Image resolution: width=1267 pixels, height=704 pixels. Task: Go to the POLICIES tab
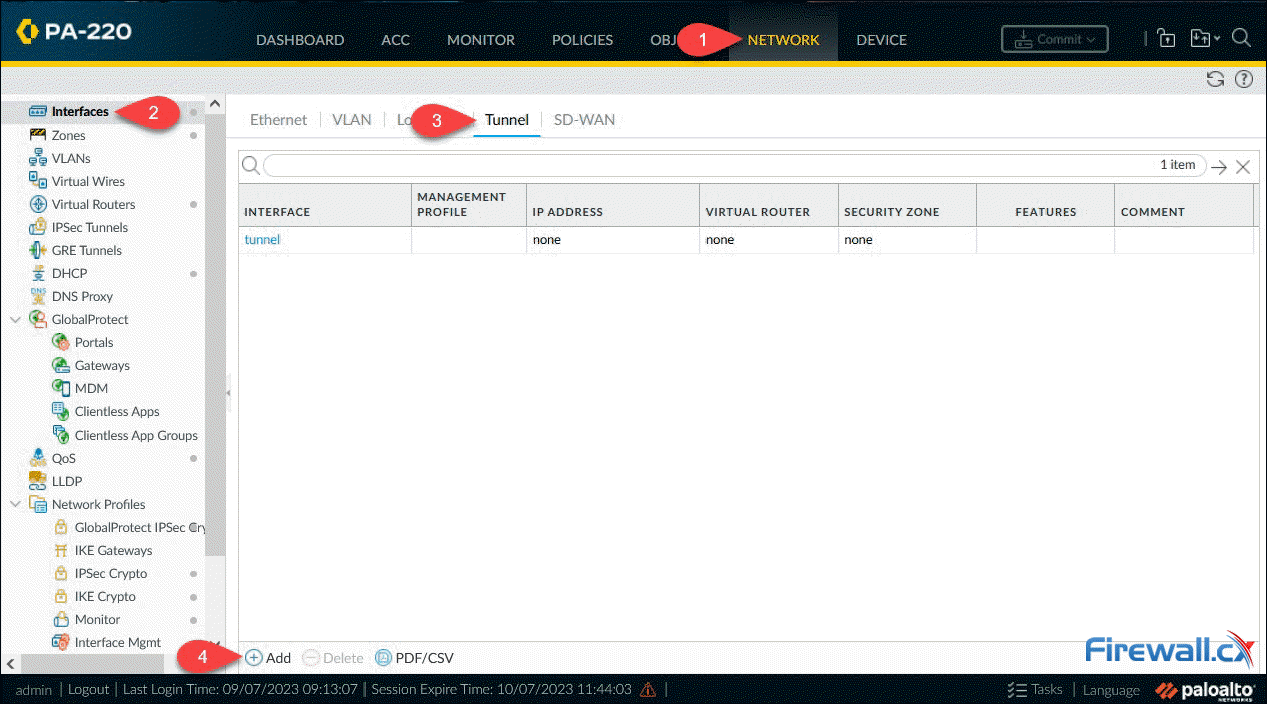tap(583, 40)
